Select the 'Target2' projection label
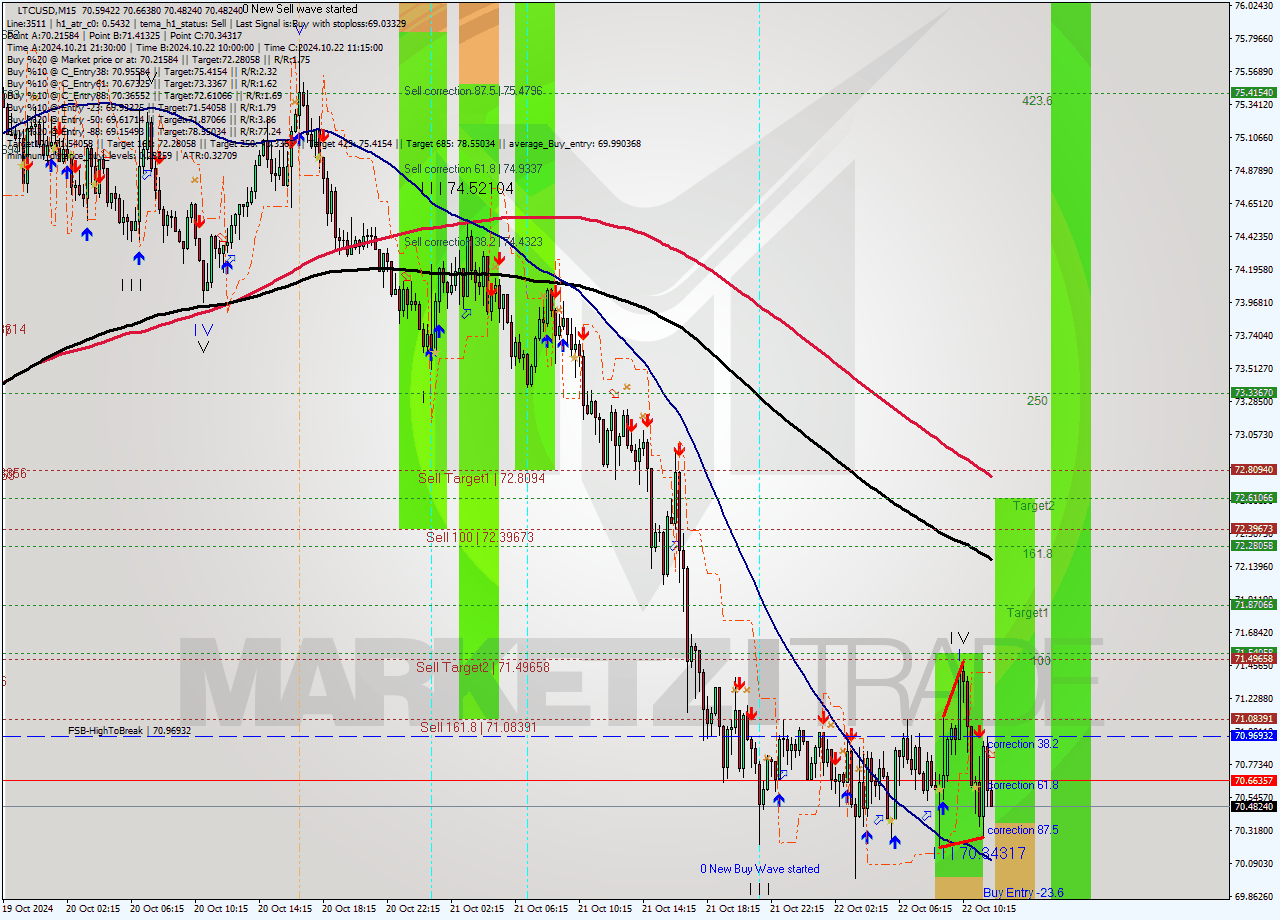 [1033, 506]
